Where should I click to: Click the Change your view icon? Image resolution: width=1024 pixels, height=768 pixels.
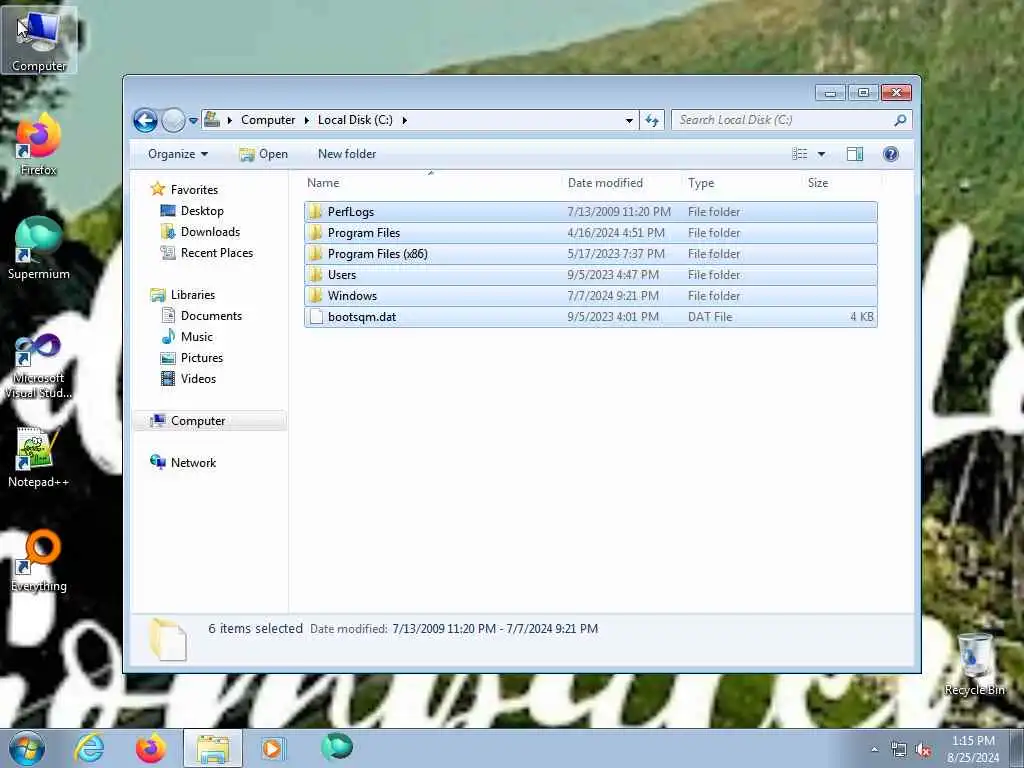point(799,154)
